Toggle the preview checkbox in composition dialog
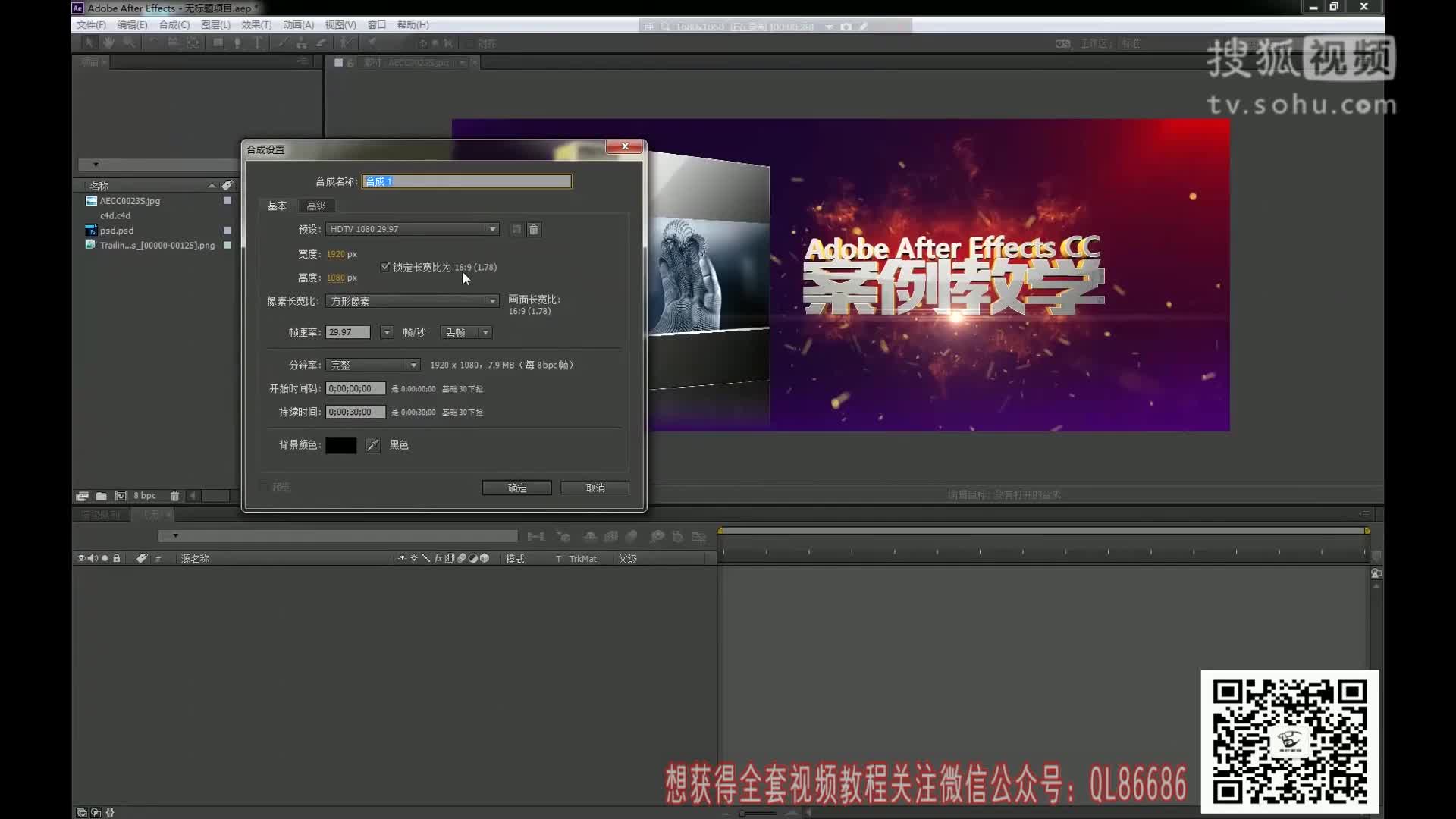Viewport: 1456px width, 819px height. coord(264,487)
